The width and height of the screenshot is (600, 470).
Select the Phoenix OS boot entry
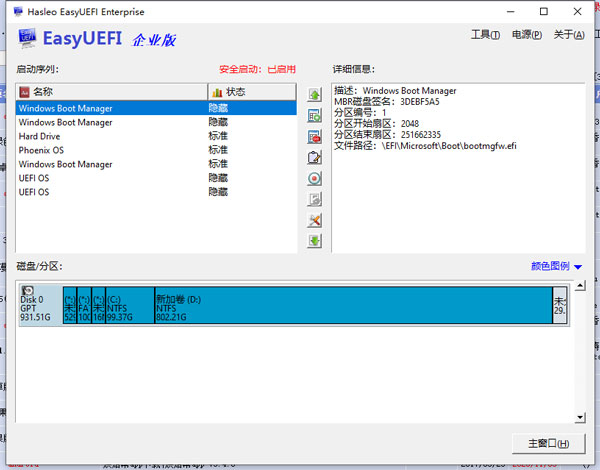156,150
